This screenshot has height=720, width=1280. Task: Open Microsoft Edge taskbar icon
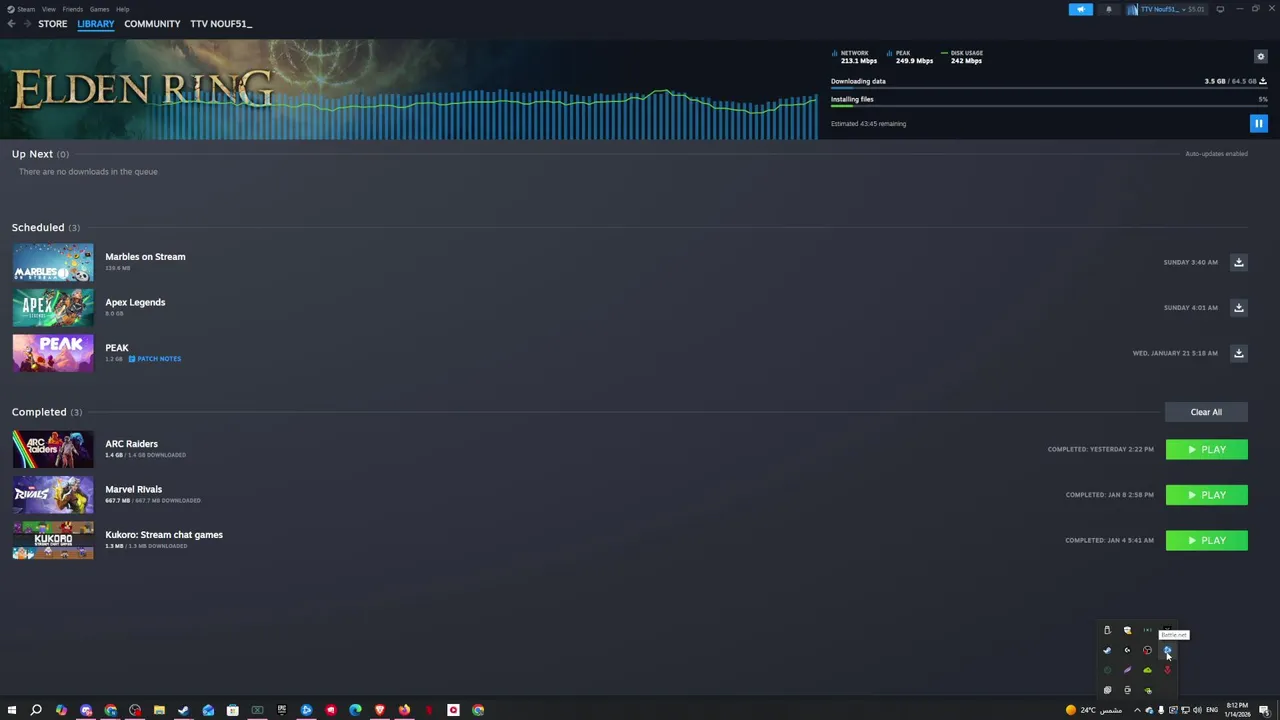[x=355, y=710]
